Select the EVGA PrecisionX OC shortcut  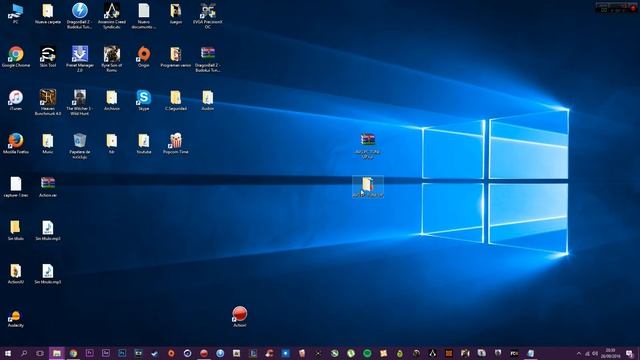click(x=207, y=16)
